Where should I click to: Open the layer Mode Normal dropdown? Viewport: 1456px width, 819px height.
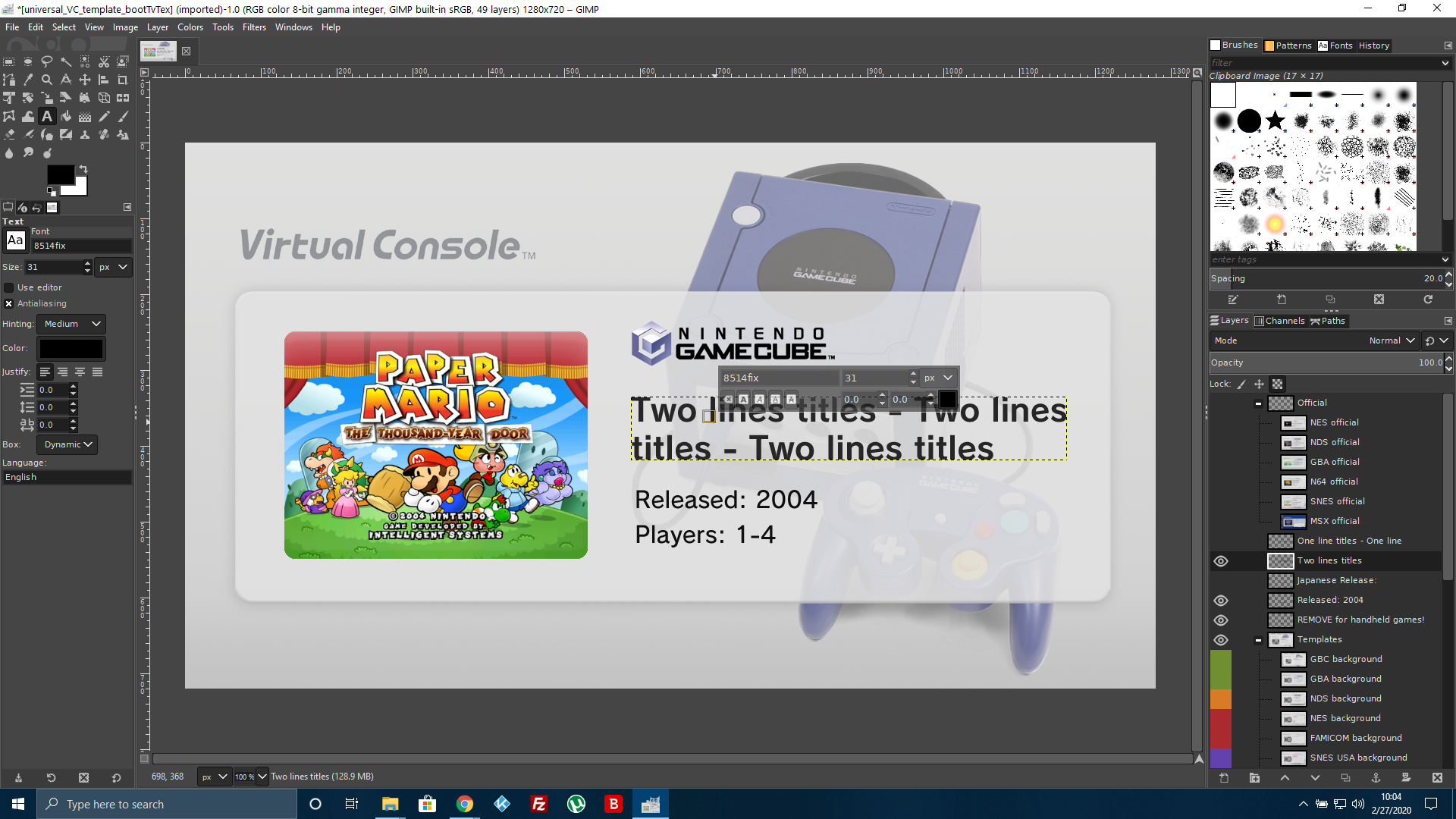tap(1314, 340)
